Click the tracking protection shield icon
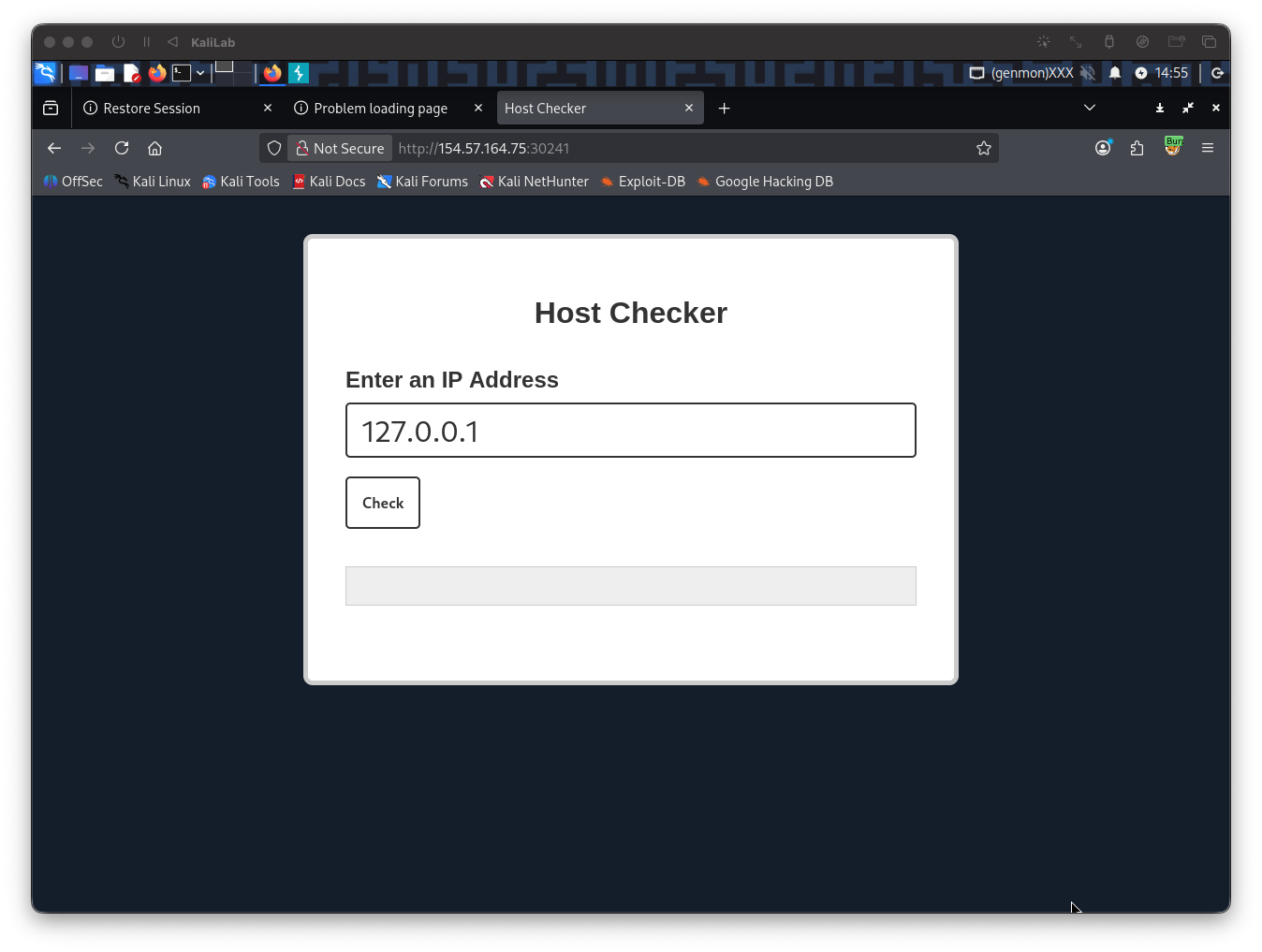This screenshot has height=952, width=1262. point(274,148)
